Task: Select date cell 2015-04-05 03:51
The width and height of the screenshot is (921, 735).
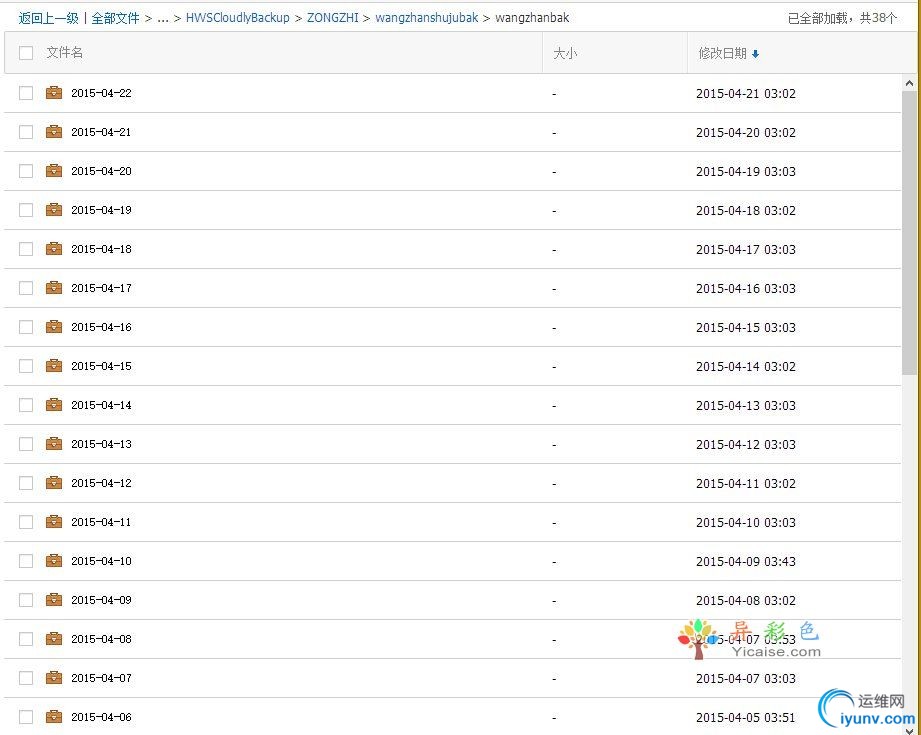Action: [x=746, y=717]
